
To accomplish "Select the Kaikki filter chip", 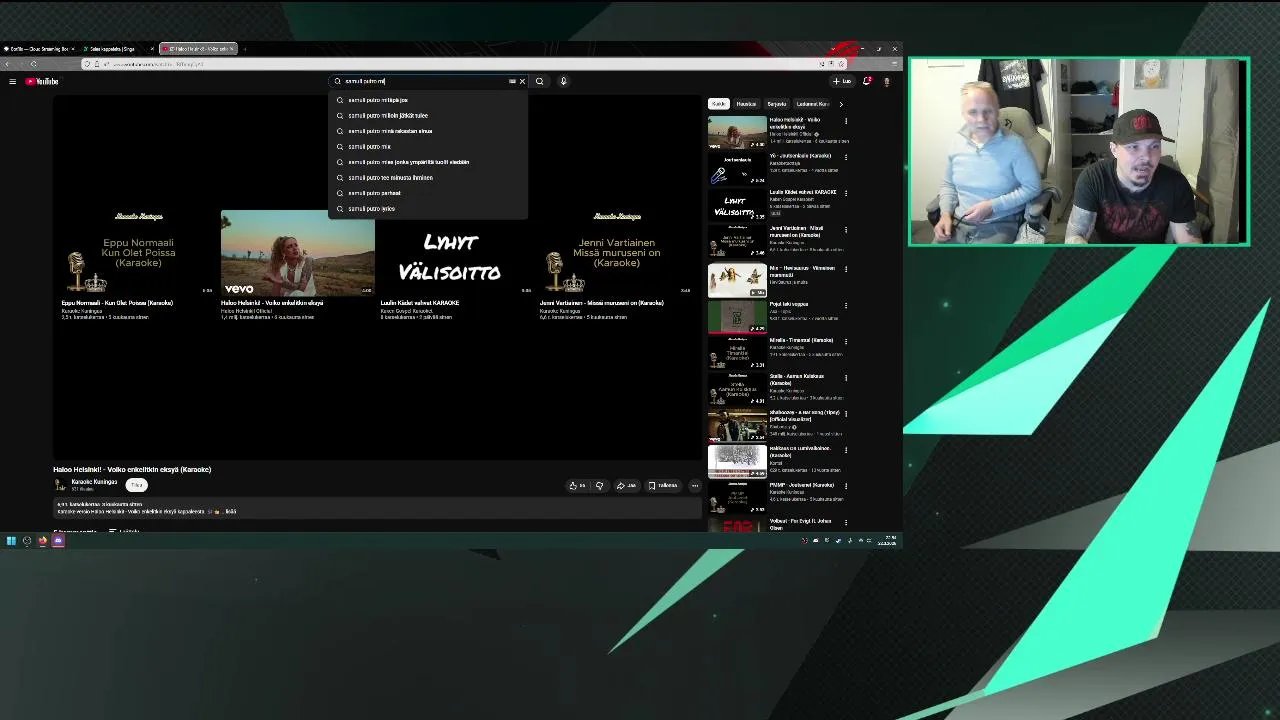I will pos(718,104).
